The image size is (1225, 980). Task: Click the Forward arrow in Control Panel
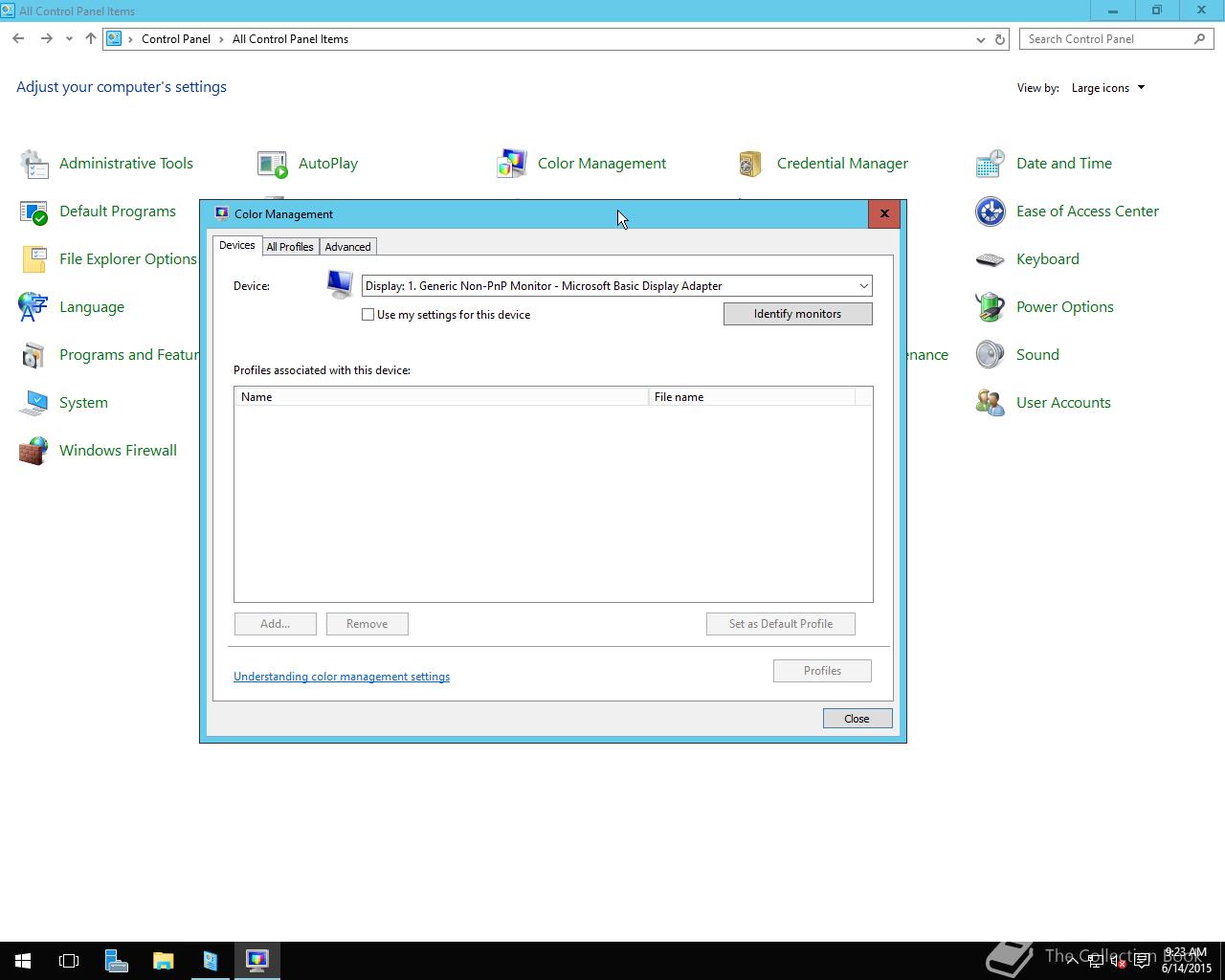46,39
